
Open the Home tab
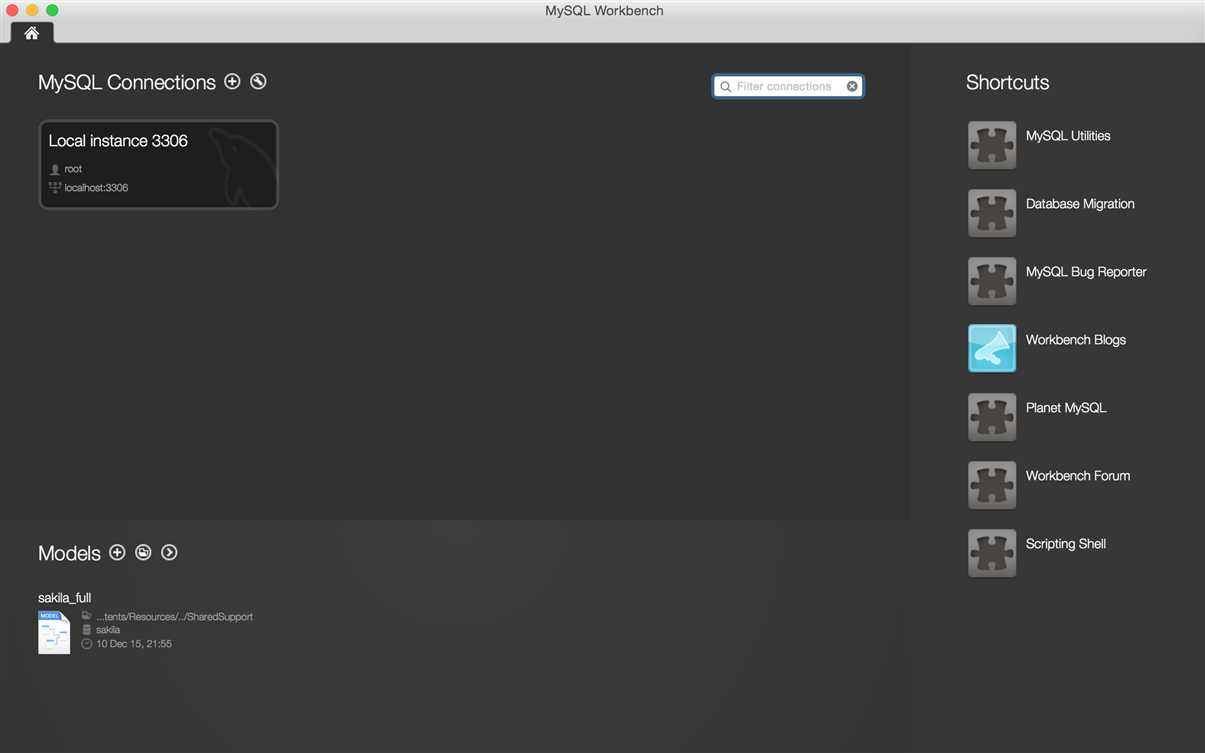tap(32, 33)
